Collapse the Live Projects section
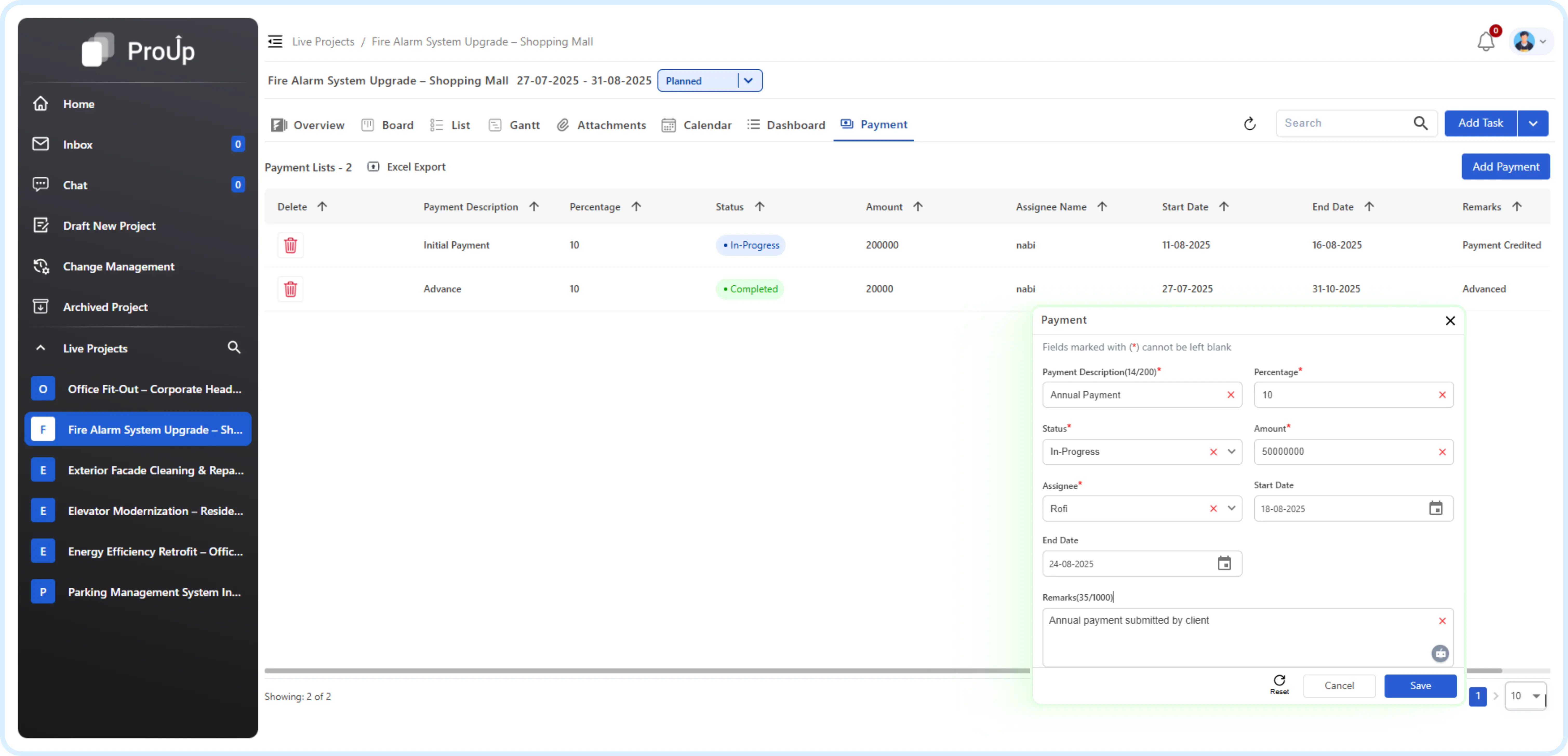Viewport: 1568px width, 756px height. pos(40,347)
